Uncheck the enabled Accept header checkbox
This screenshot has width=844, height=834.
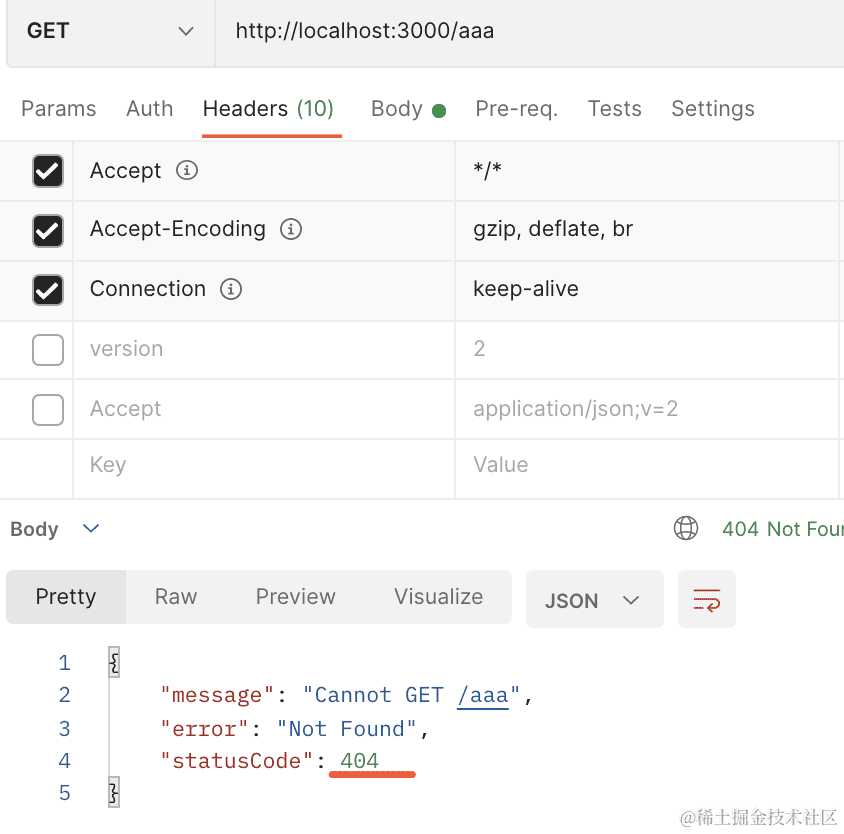48,171
